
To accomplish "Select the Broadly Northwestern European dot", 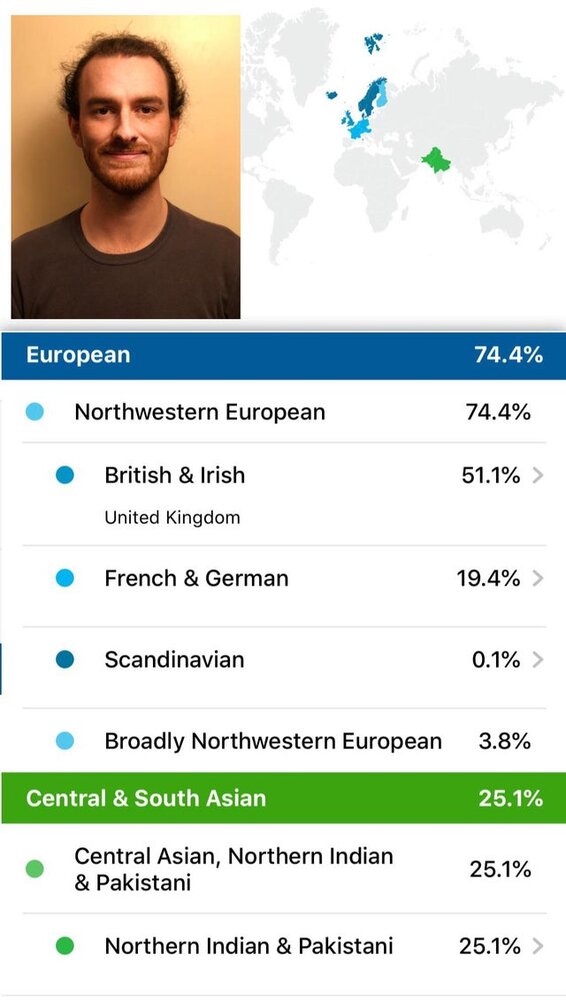I will point(64,740).
